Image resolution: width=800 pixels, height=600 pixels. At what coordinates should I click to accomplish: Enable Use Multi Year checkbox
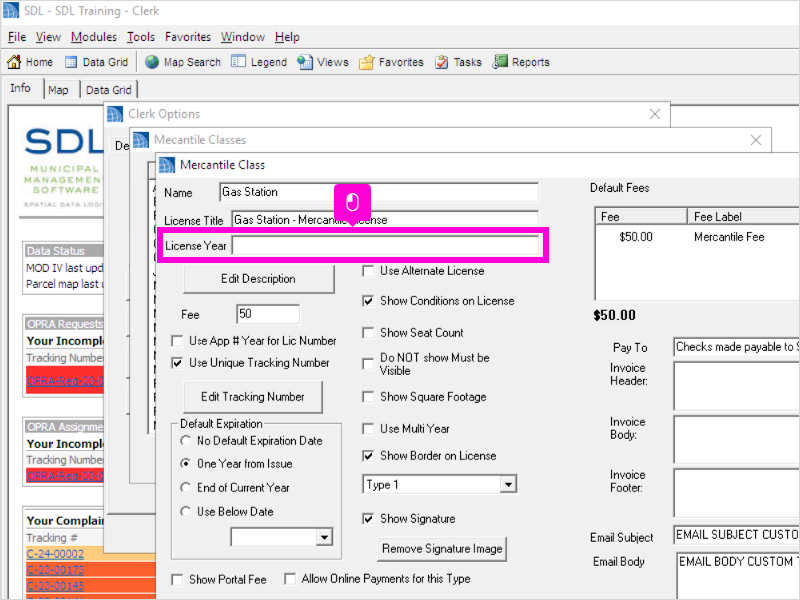[x=368, y=429]
